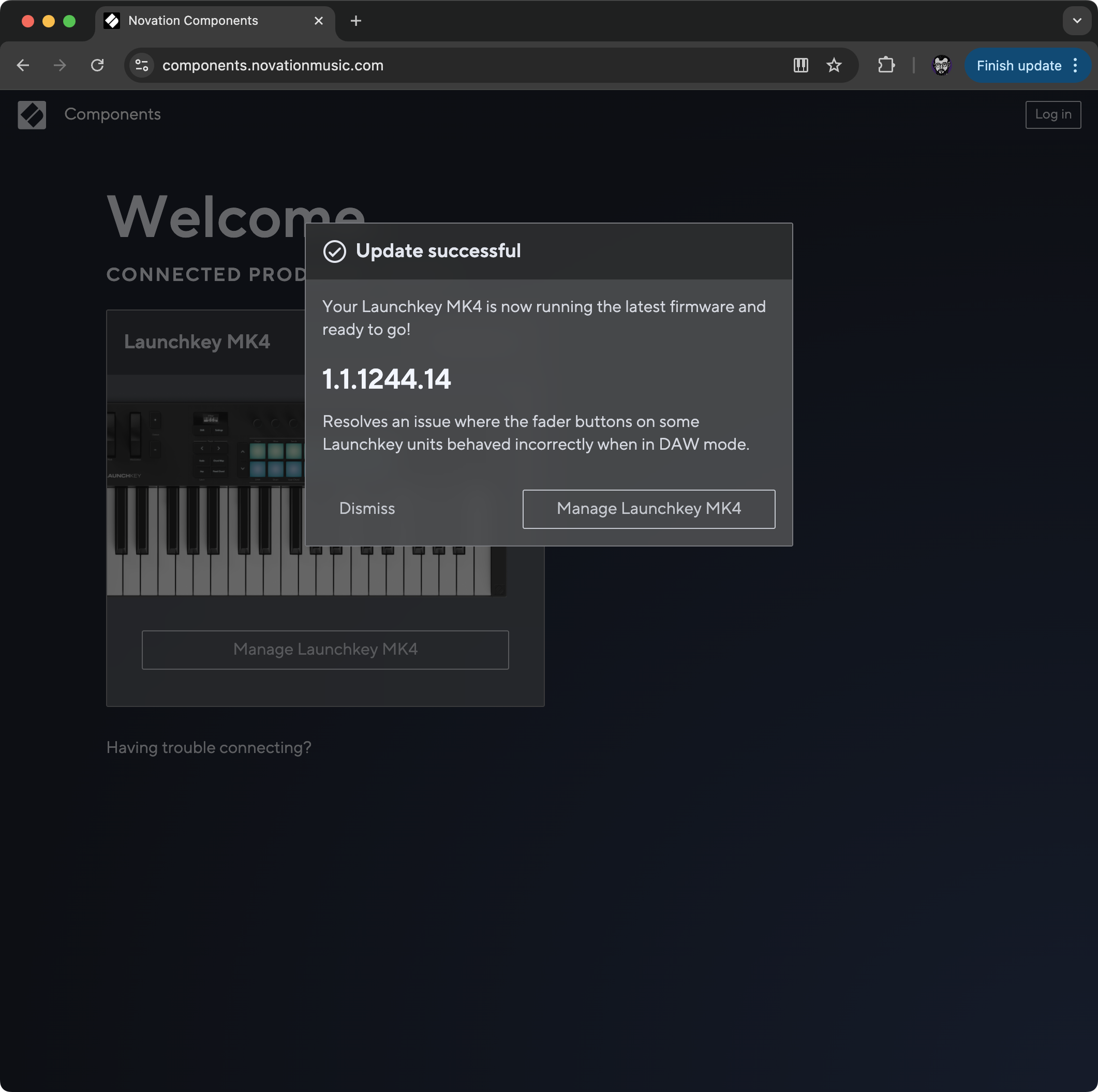Click Finish update button
Viewport: 1098px width, 1092px height.
tap(1018, 65)
